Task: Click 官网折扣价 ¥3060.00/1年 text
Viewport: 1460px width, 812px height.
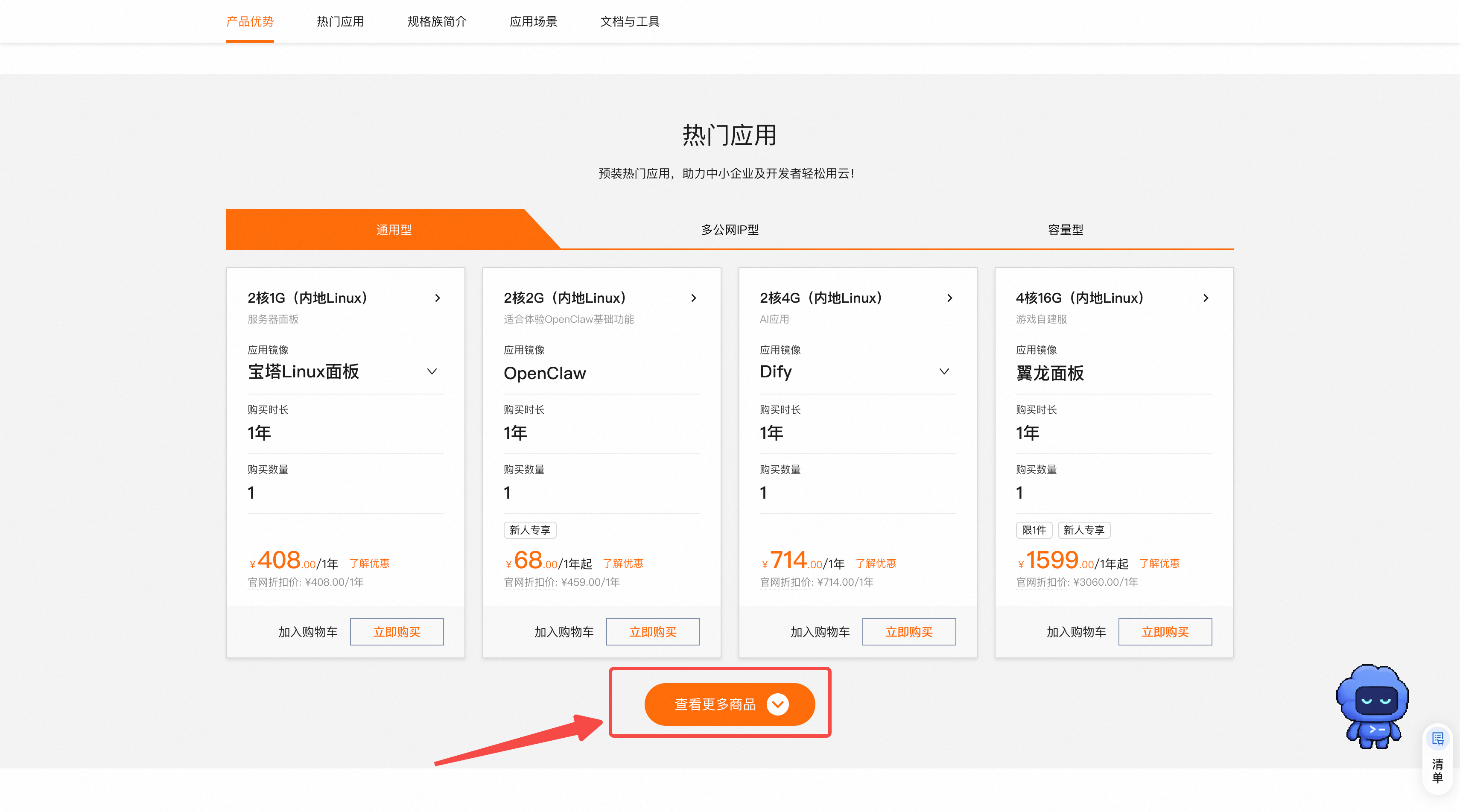Action: coord(1077,582)
